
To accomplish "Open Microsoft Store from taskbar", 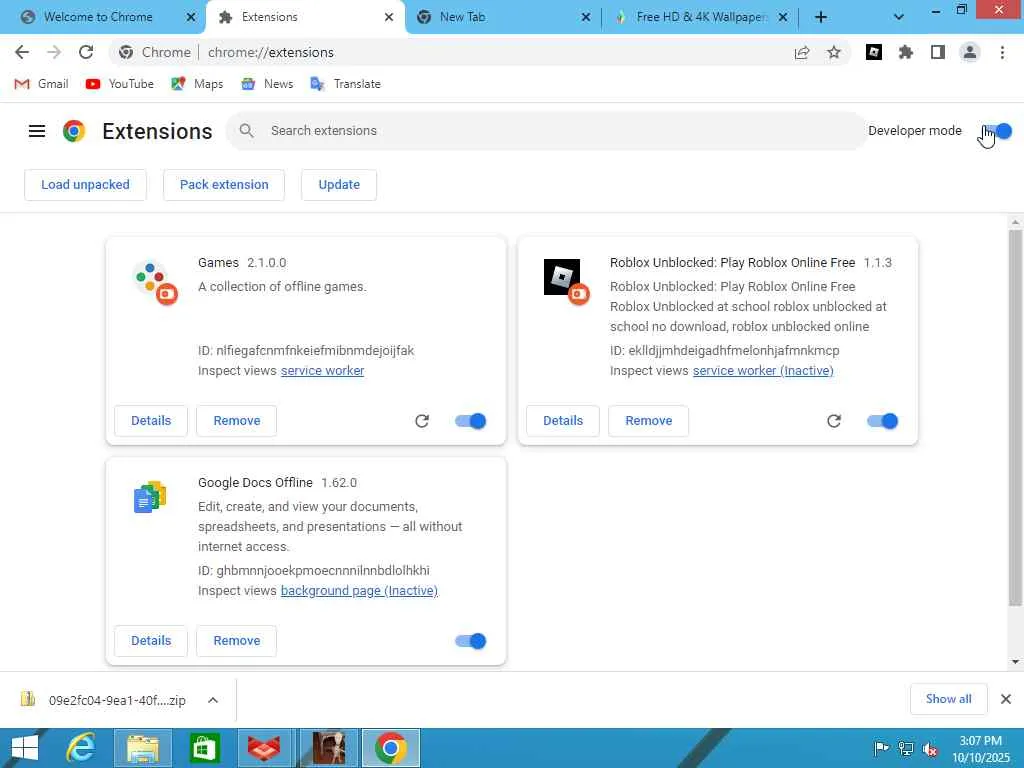I will point(204,748).
